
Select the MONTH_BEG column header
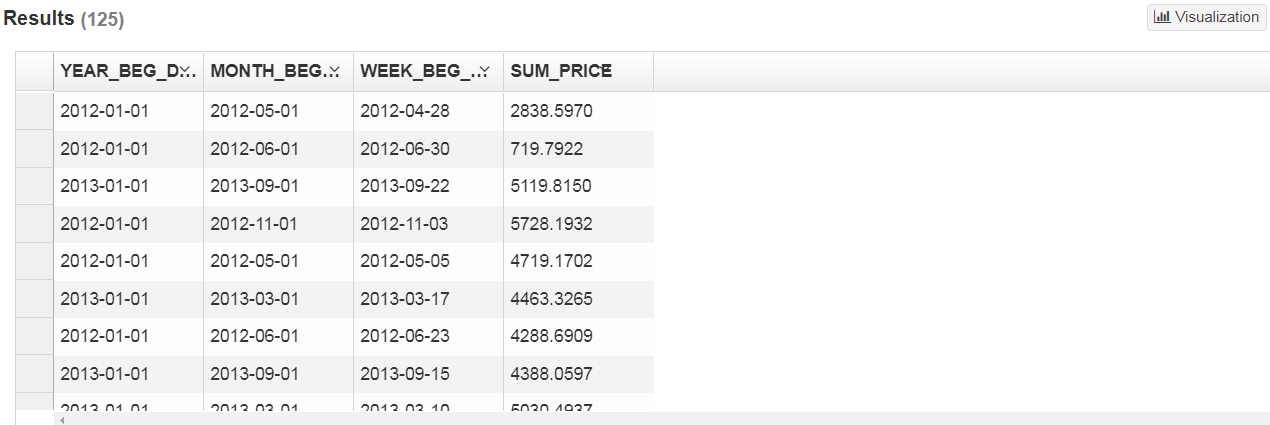tap(278, 72)
